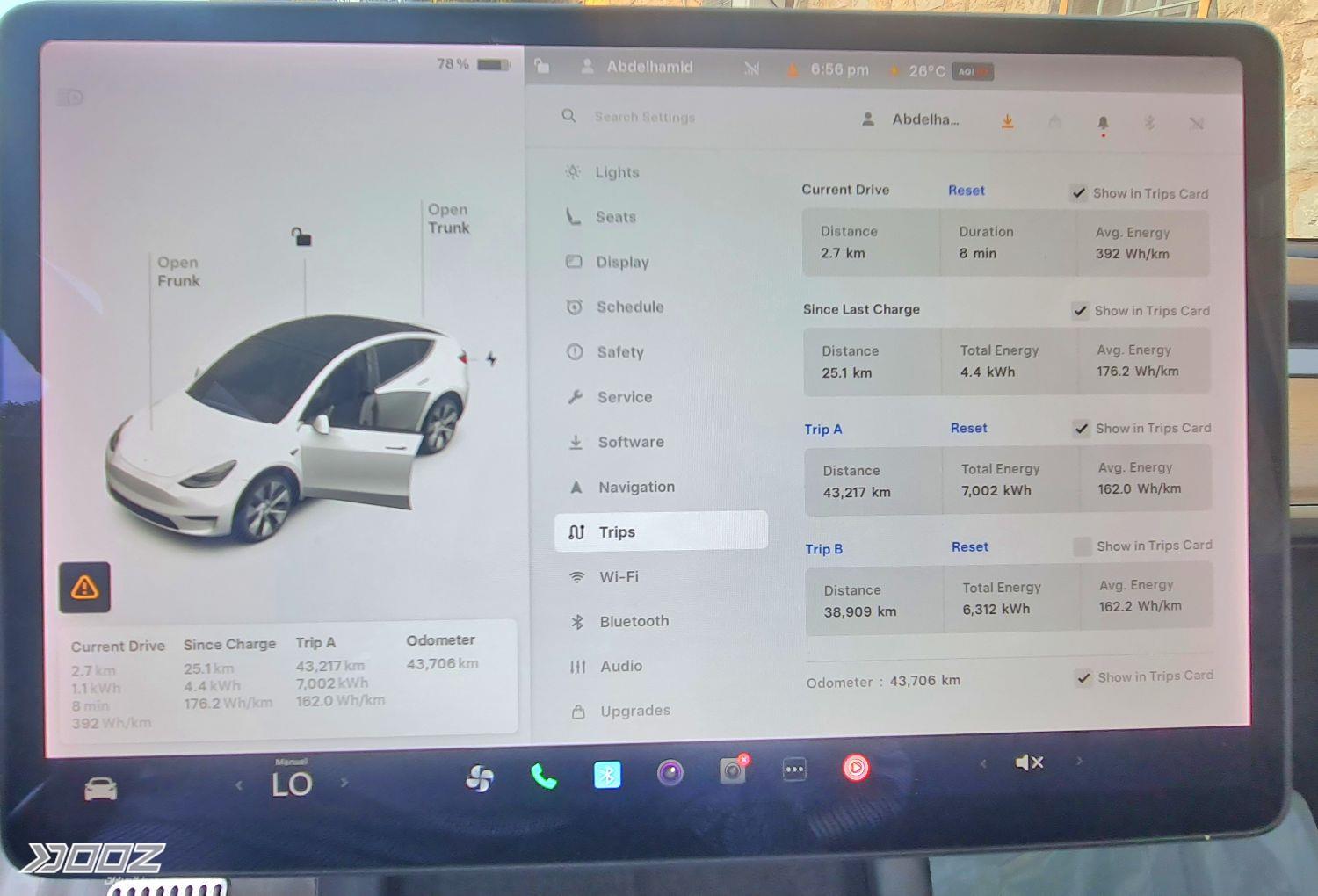Uncheck Show in Trips Card for Trip A
Image resolution: width=1318 pixels, height=896 pixels.
(x=1081, y=428)
